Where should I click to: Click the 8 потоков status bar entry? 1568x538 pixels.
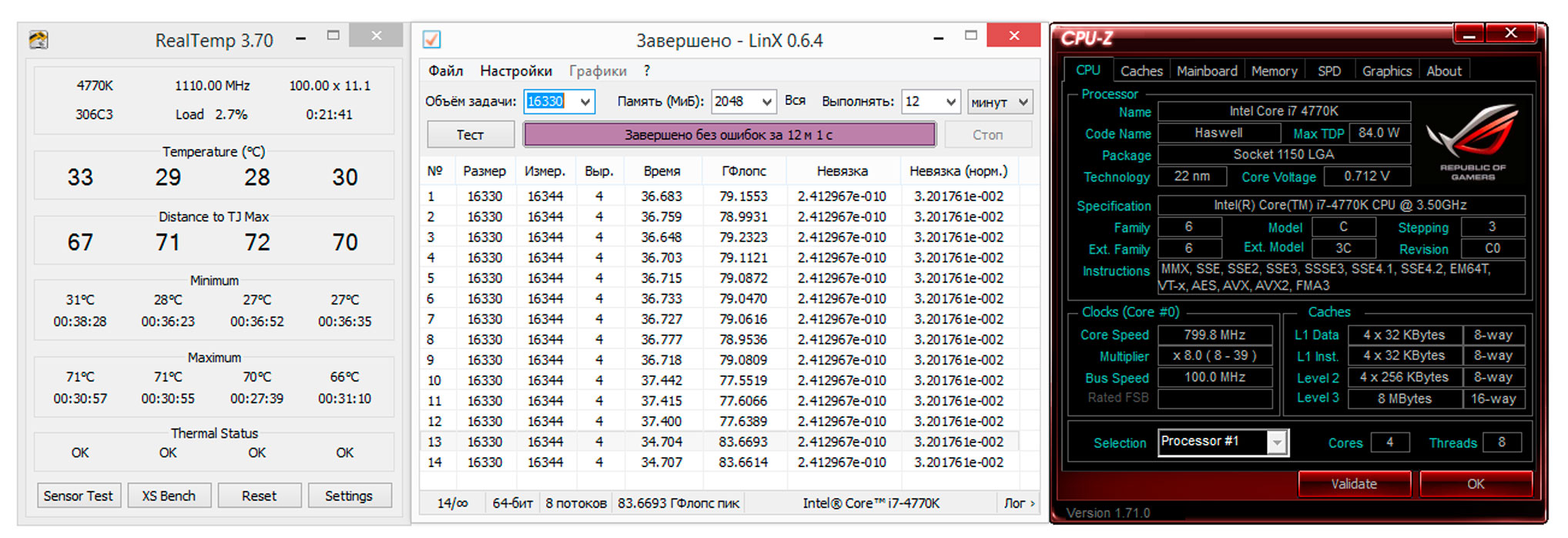click(x=576, y=503)
